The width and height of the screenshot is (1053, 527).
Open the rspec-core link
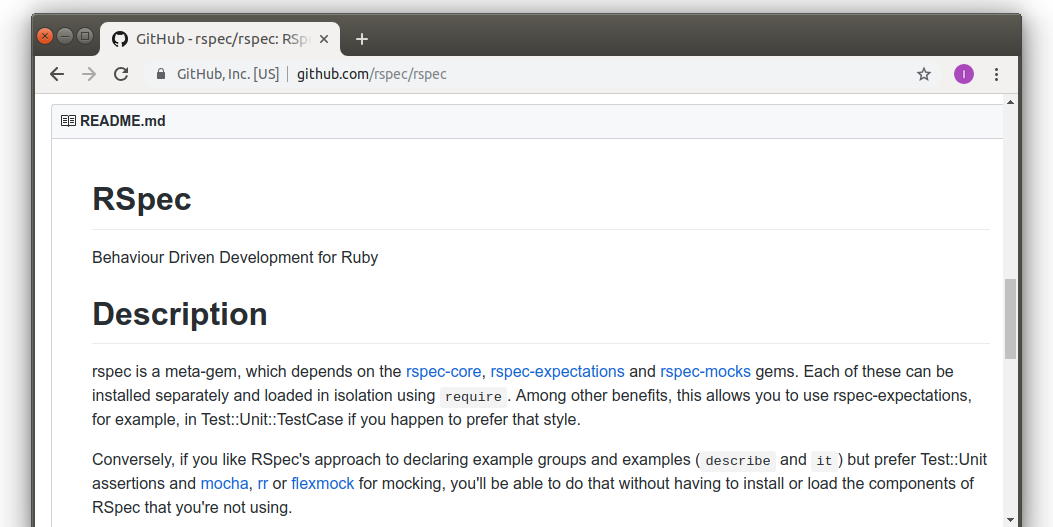click(x=443, y=371)
